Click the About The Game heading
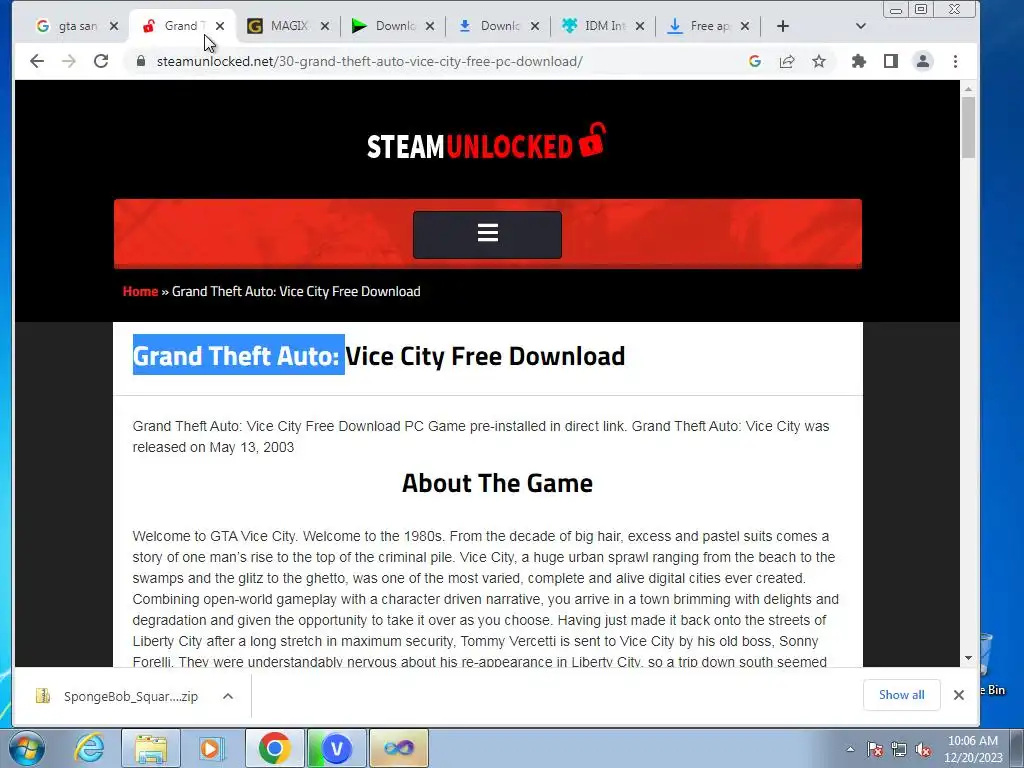The height and width of the screenshot is (768, 1024). coord(498,483)
